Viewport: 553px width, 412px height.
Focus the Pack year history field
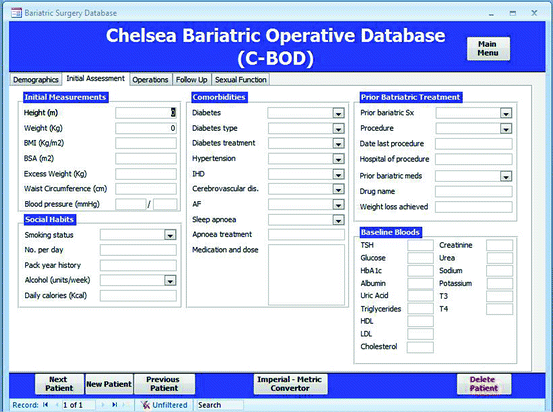tap(138, 265)
